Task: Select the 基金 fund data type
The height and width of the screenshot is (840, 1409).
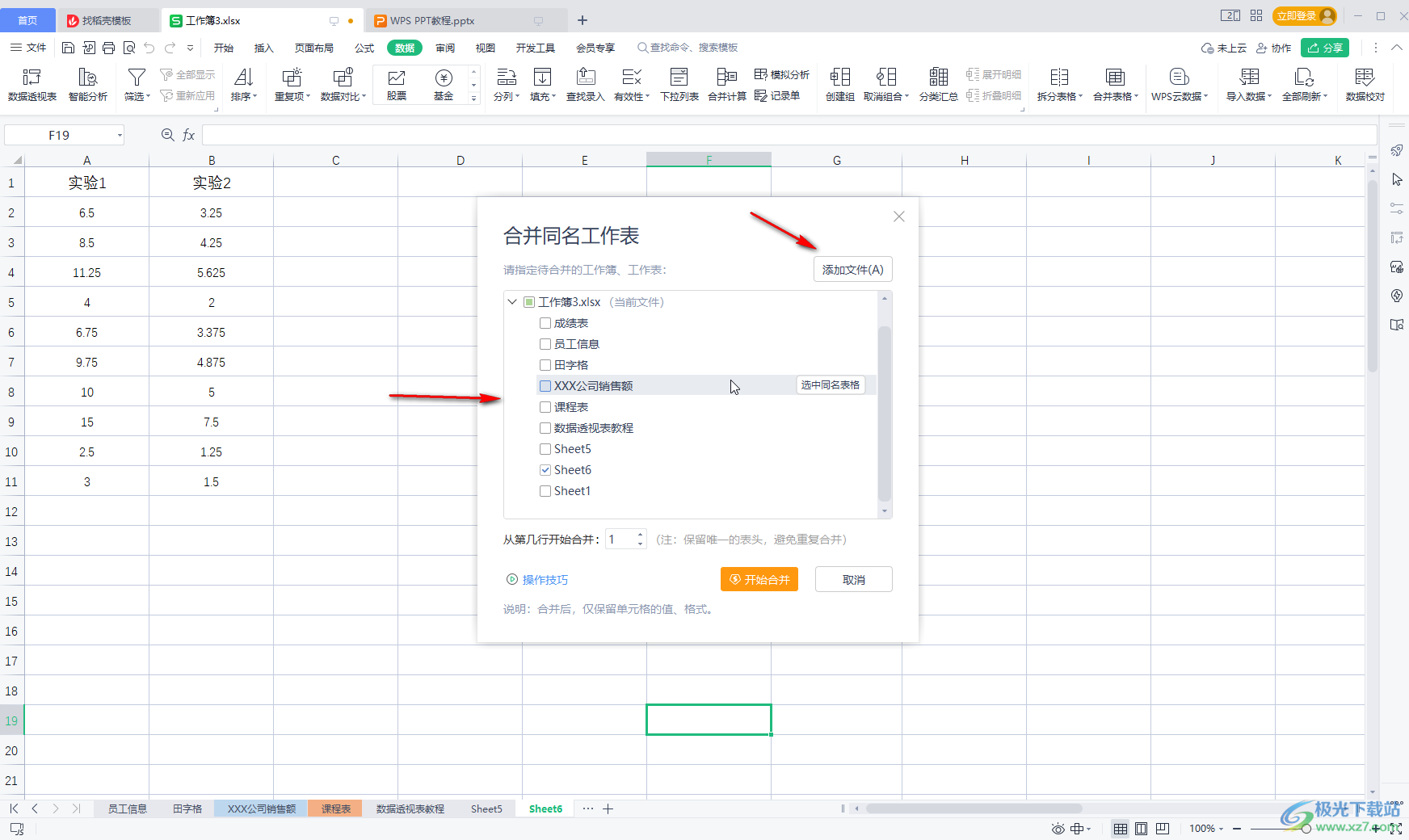Action: 444,85
